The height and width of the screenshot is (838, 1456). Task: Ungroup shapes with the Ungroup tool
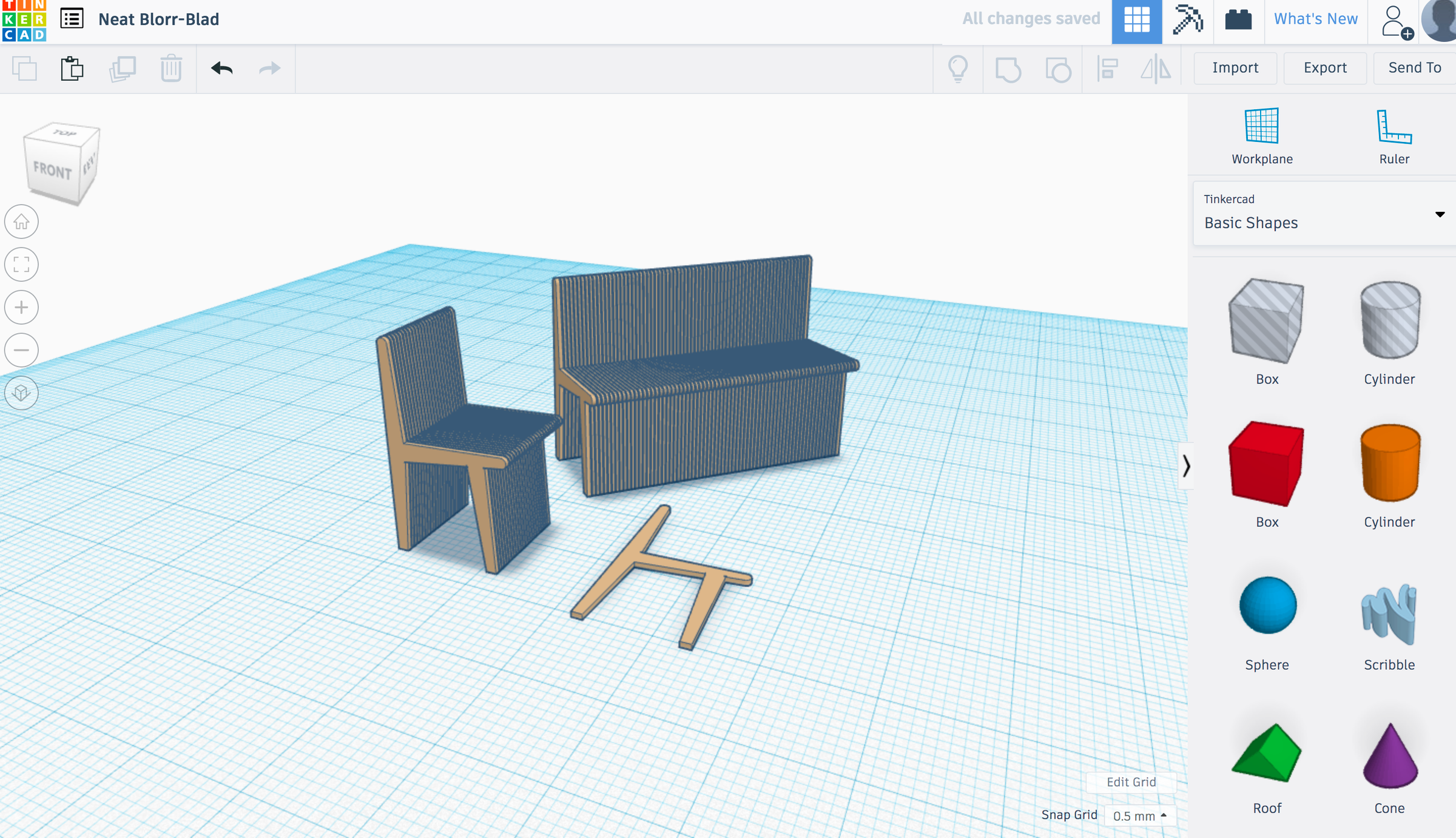pyautogui.click(x=1057, y=69)
